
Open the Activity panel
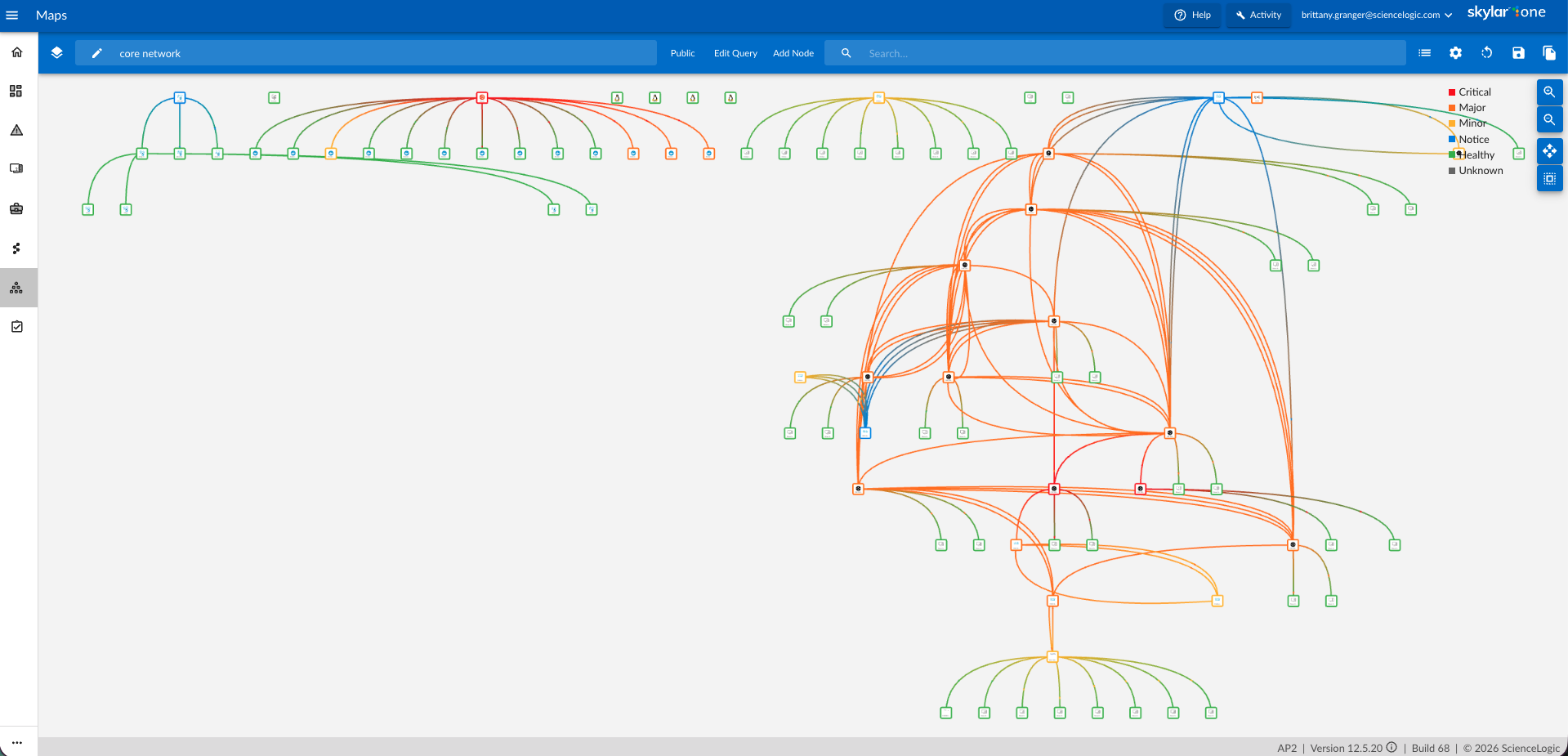coord(1258,15)
